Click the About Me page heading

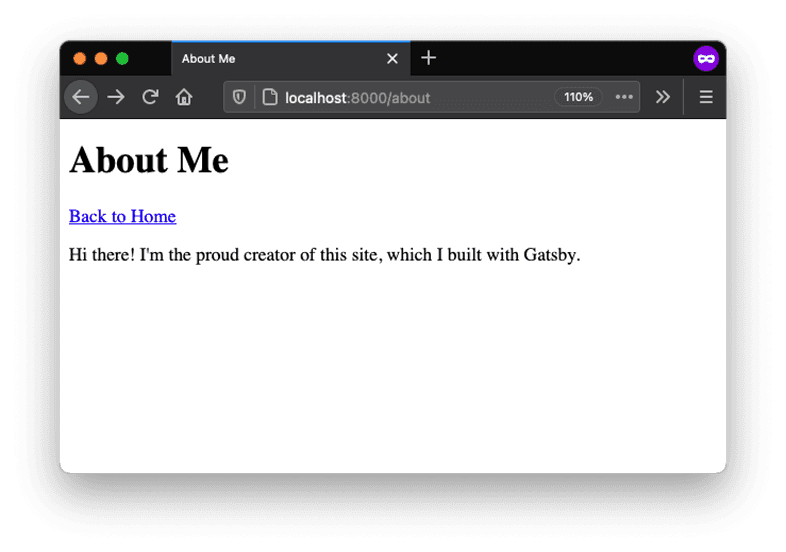pyautogui.click(x=149, y=160)
